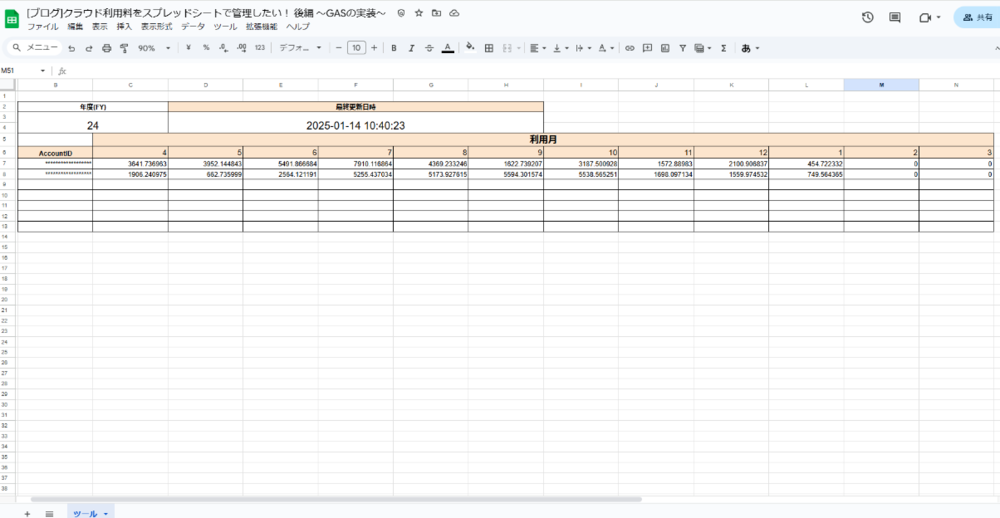Open the 編集 menu

tap(75, 27)
